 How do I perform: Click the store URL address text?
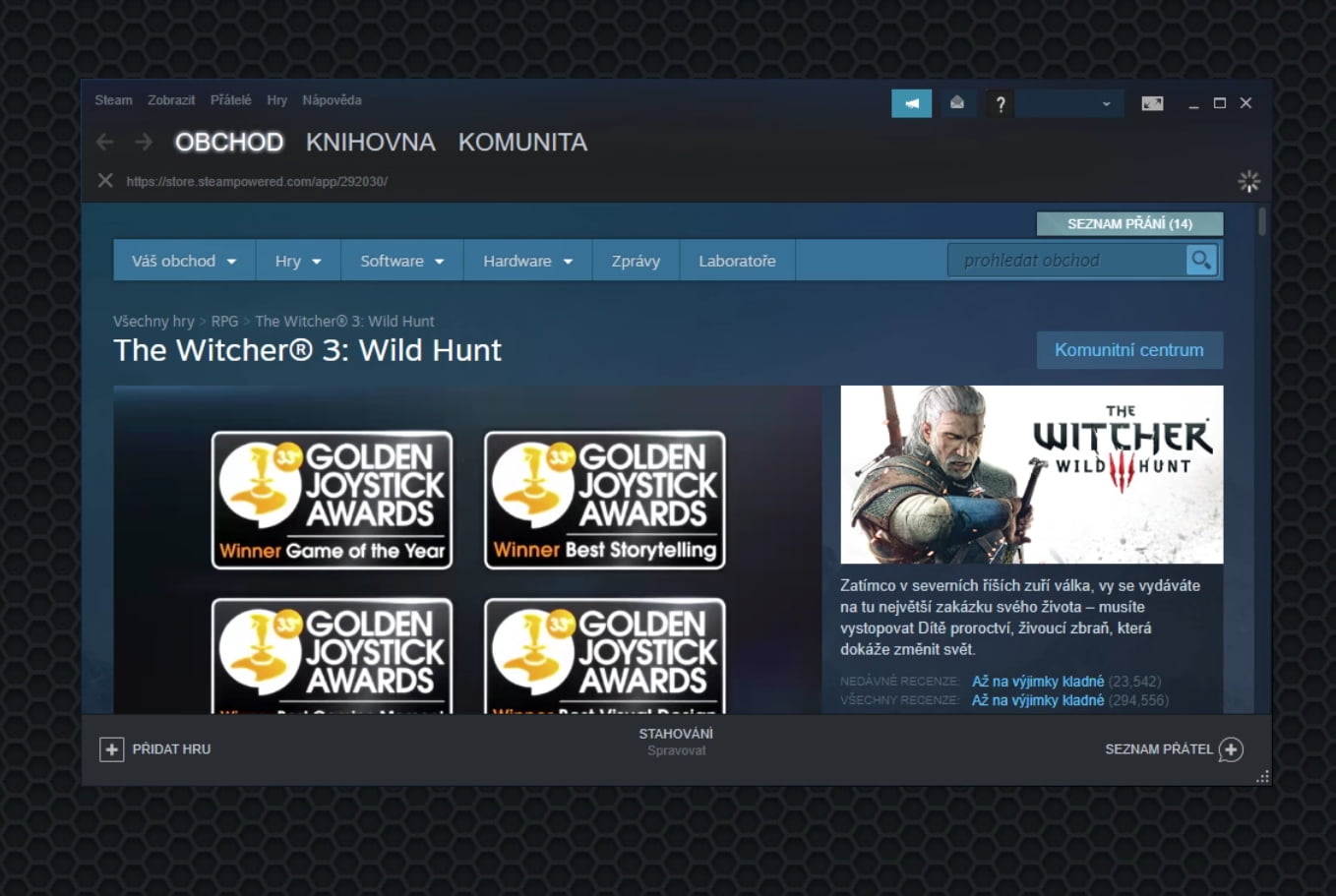[x=257, y=182]
